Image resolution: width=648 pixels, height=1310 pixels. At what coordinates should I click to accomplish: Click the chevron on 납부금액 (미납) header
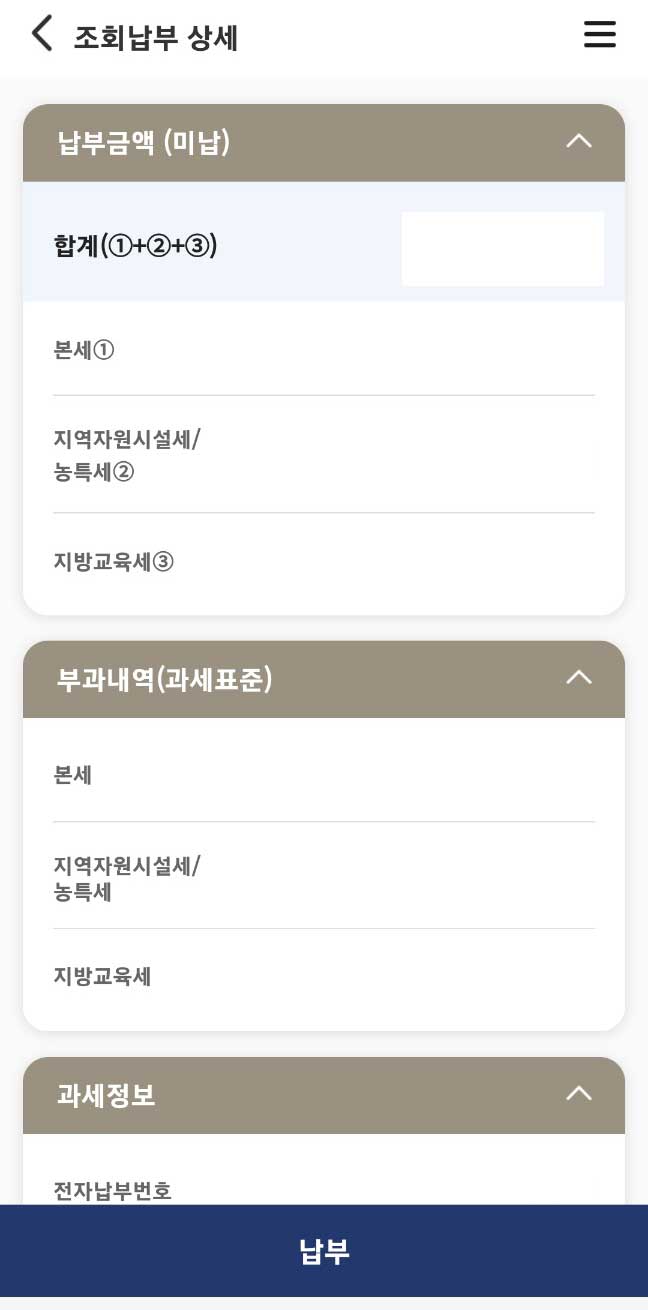click(578, 141)
